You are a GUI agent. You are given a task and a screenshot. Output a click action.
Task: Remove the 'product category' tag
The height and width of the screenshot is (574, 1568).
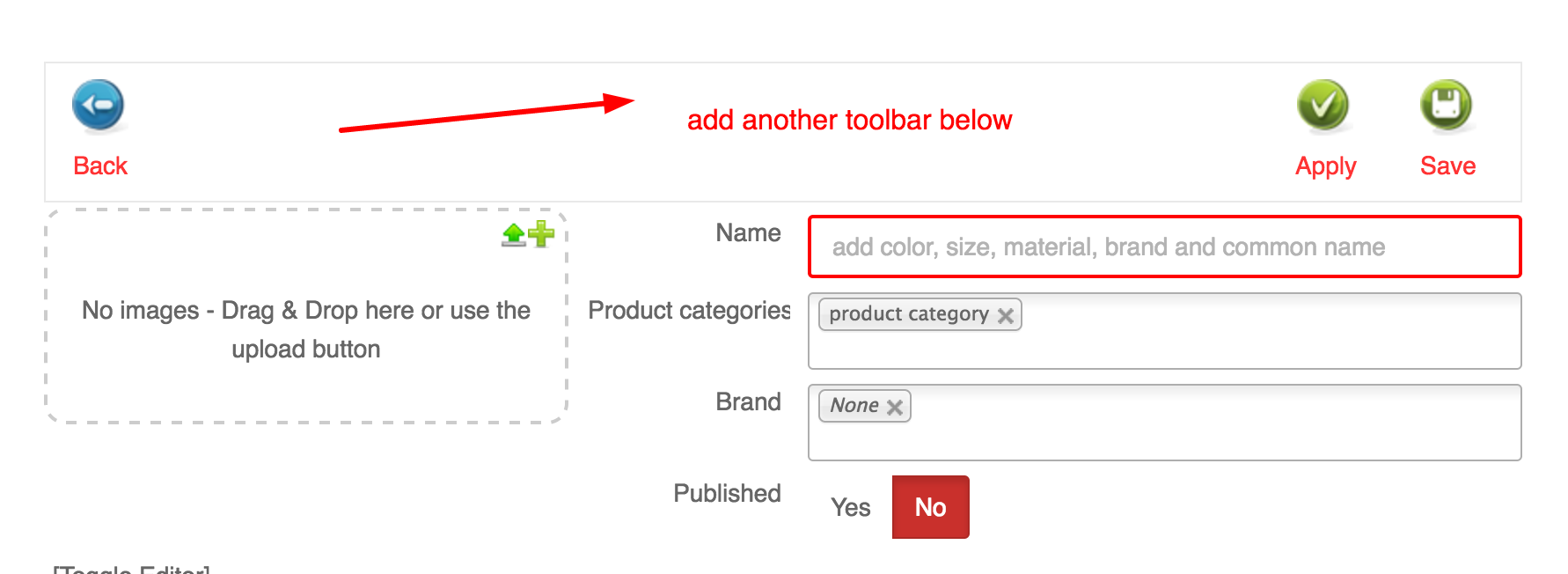[x=1006, y=315]
